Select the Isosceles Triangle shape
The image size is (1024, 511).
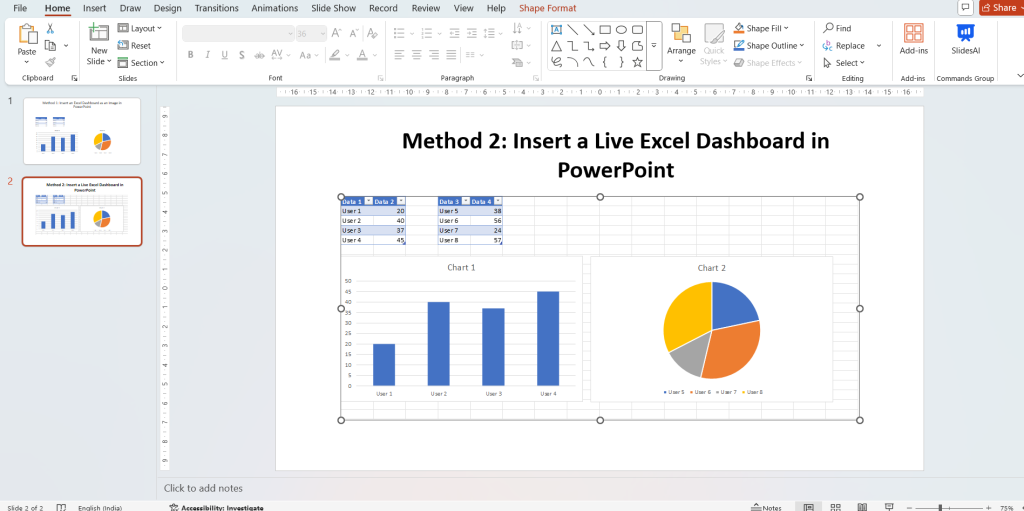556,46
